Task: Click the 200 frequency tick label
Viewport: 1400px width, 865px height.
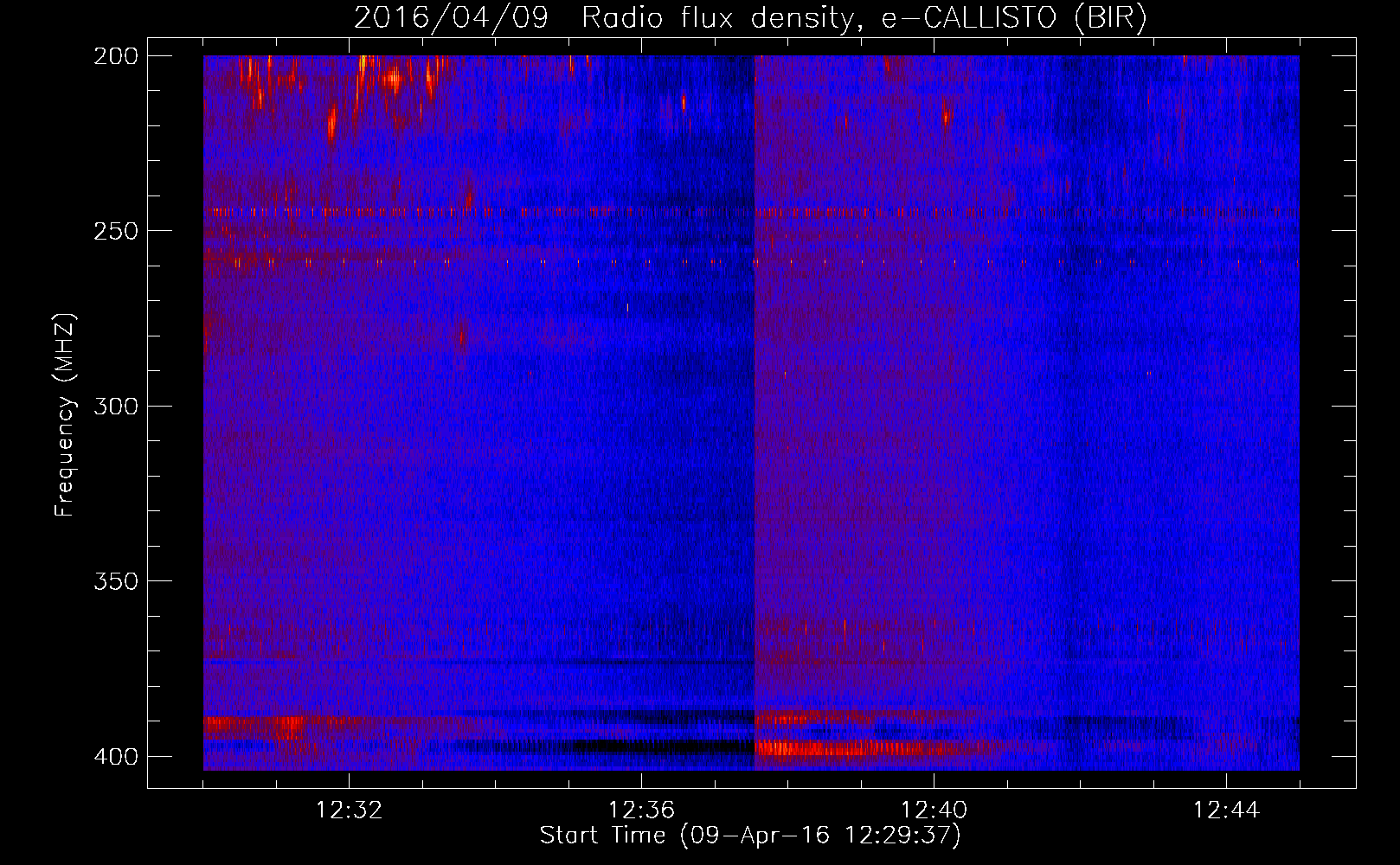Action: click(x=115, y=56)
